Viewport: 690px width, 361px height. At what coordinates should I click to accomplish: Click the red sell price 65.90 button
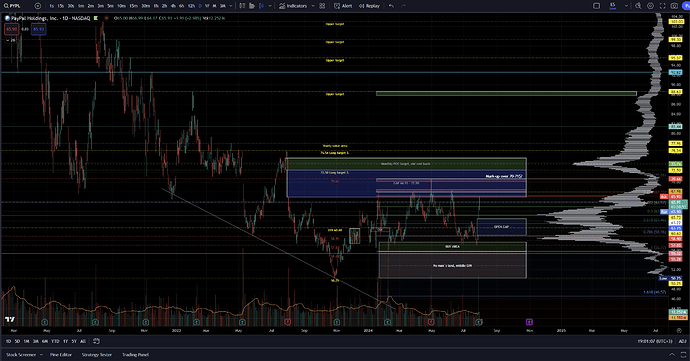click(11, 29)
